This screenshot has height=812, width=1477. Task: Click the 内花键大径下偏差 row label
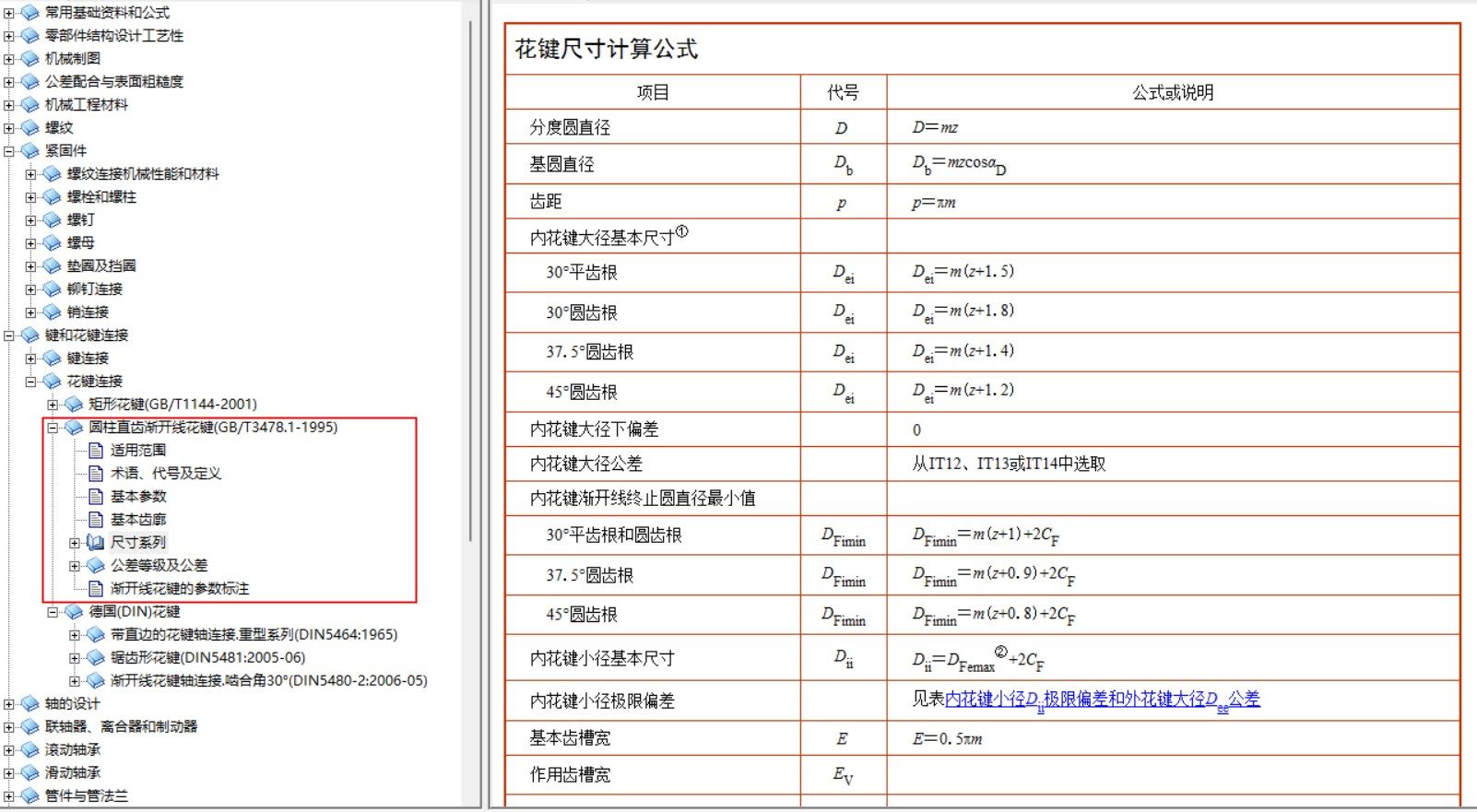tap(594, 430)
